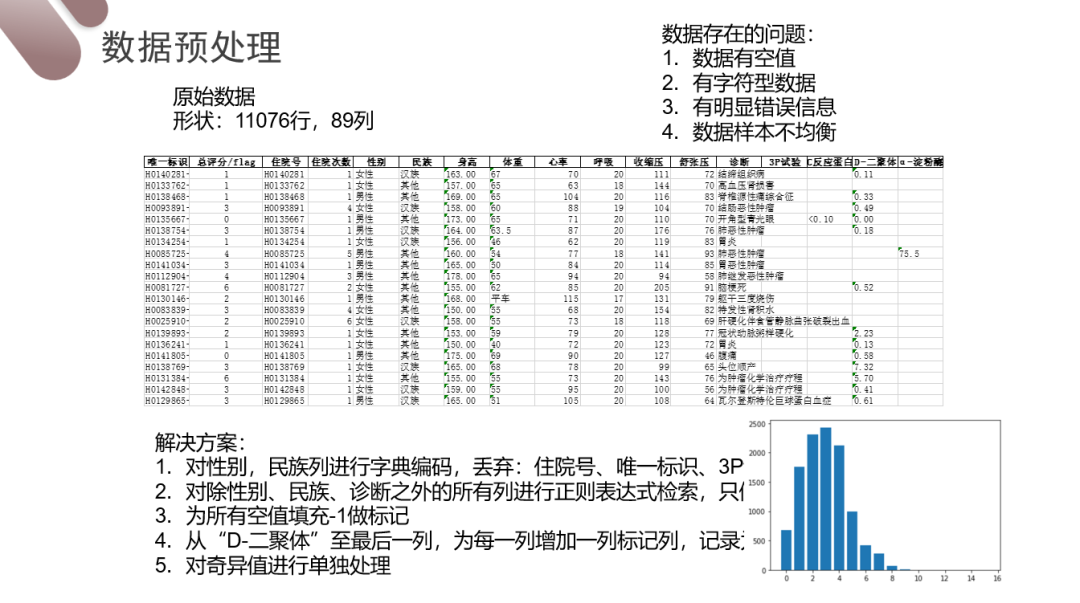
Task: Click the diagnosis cell 开角型青光眼
Action: pyautogui.click(x=746, y=219)
